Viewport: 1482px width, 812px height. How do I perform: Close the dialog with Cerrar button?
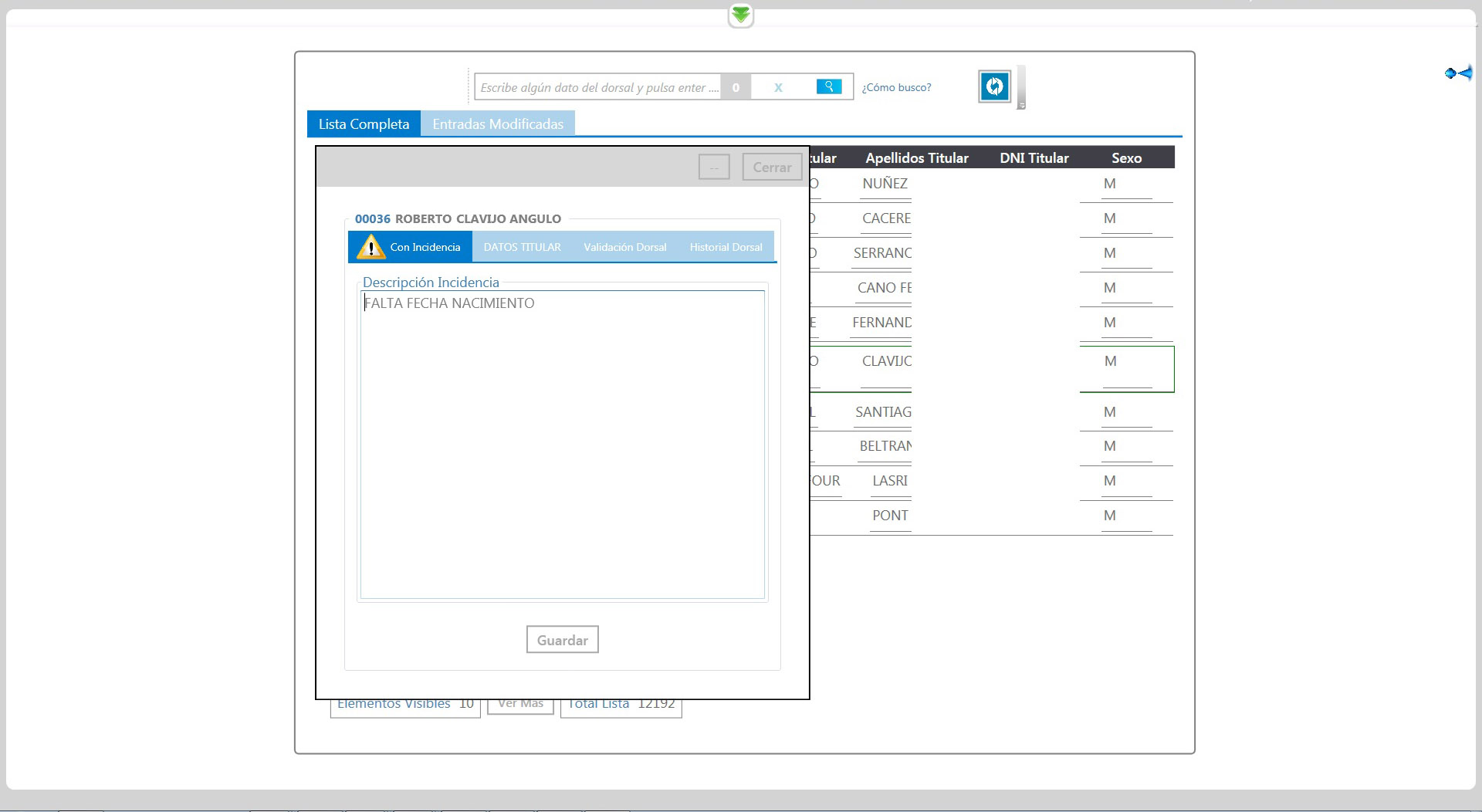[x=772, y=167]
